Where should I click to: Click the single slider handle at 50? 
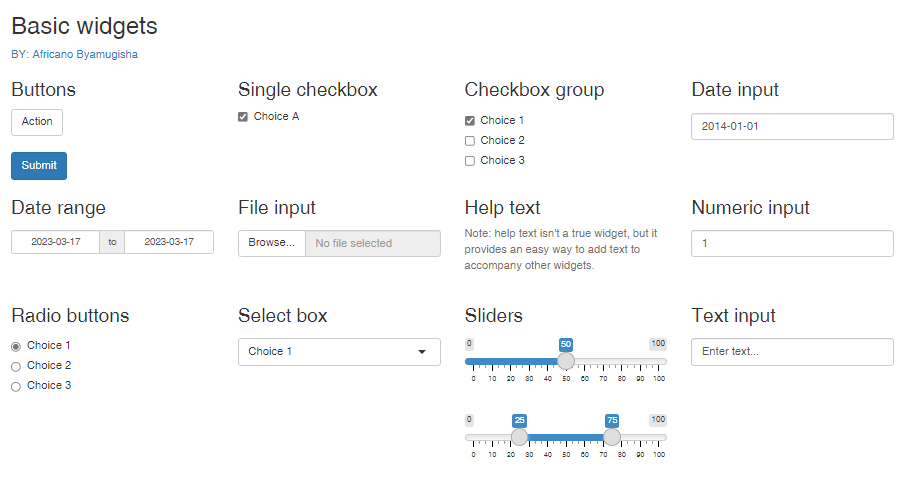point(566,361)
